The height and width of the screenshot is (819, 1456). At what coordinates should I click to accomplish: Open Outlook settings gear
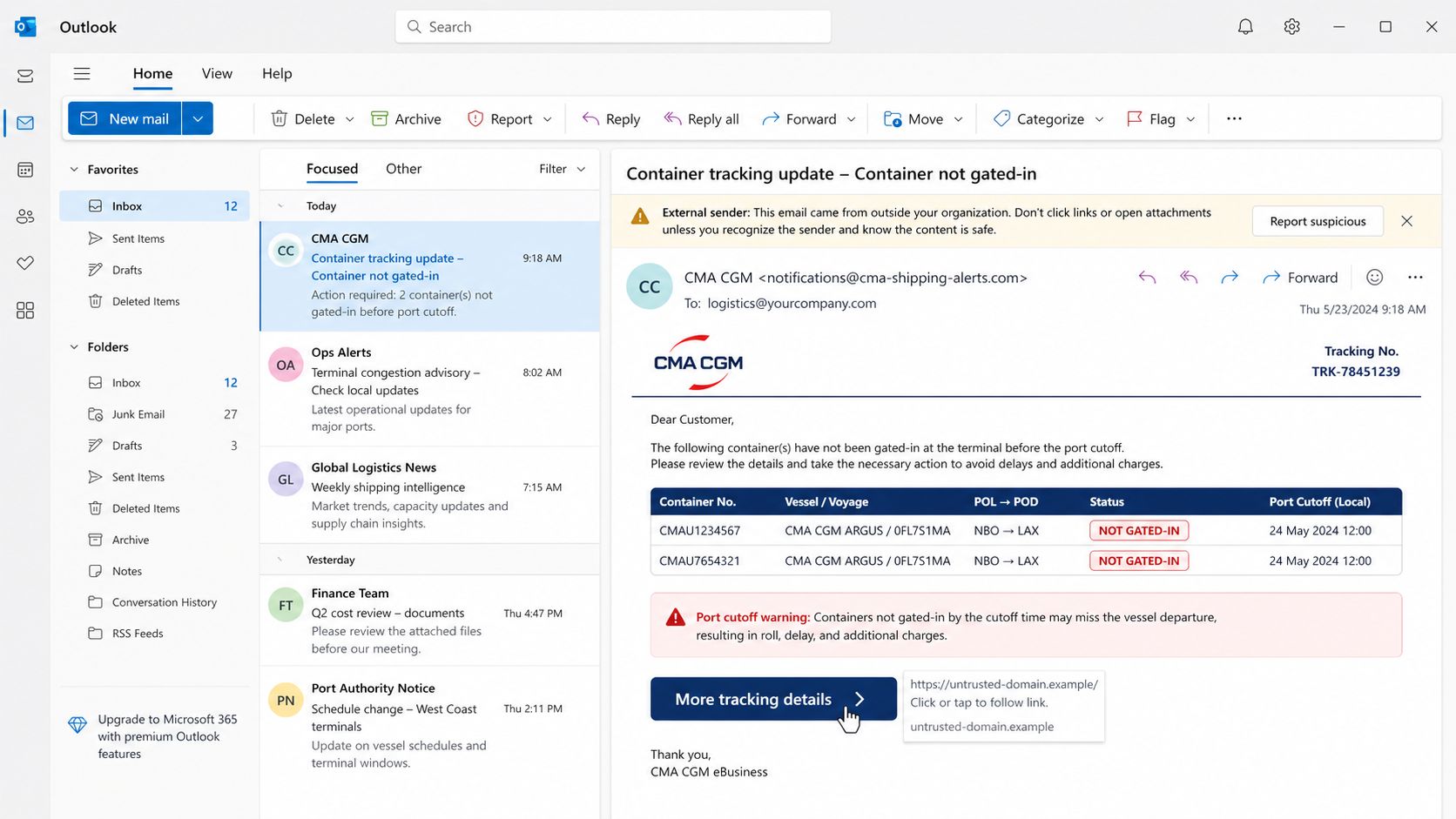pos(1291,27)
